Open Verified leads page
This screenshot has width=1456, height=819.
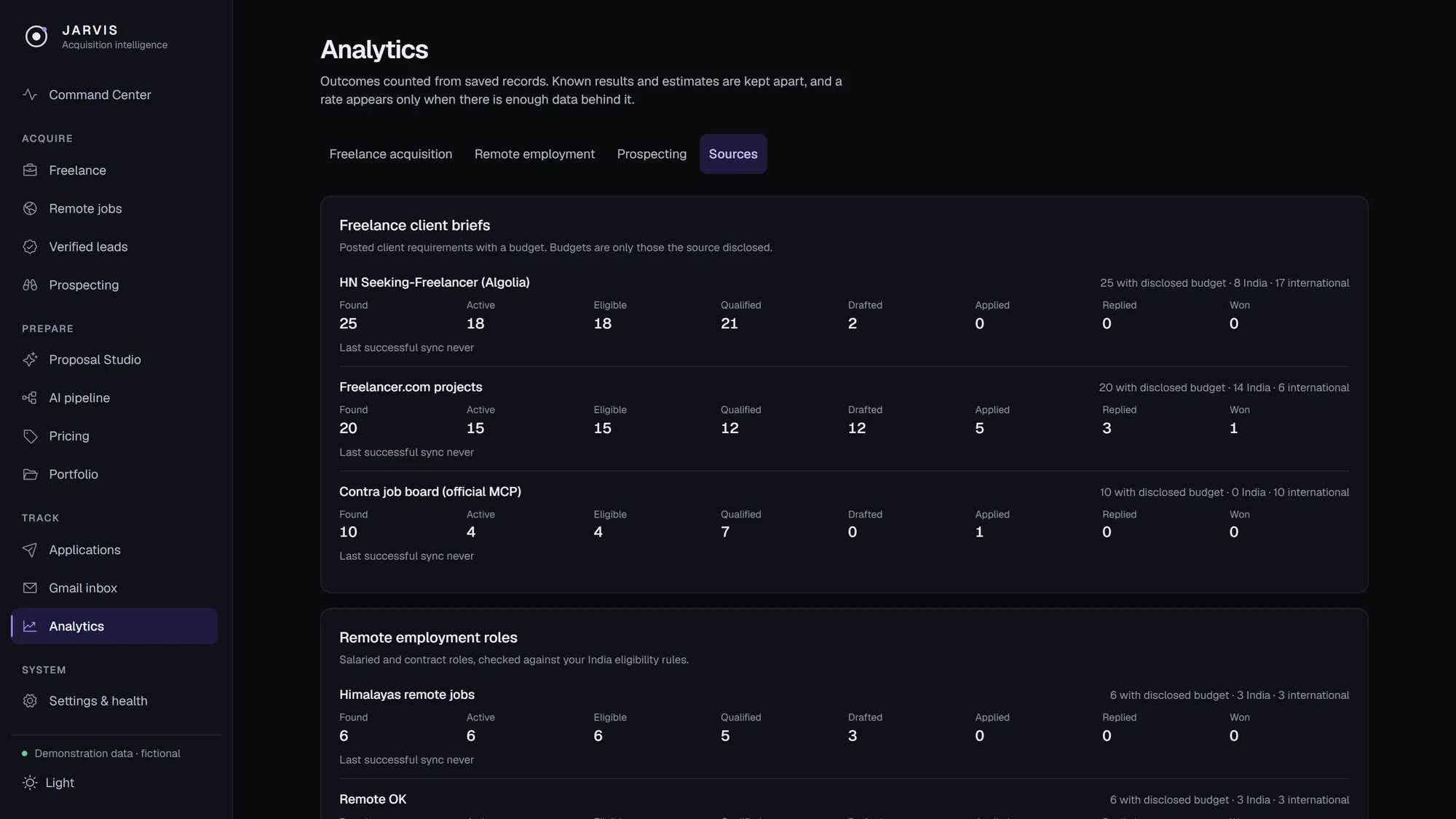coord(114,247)
